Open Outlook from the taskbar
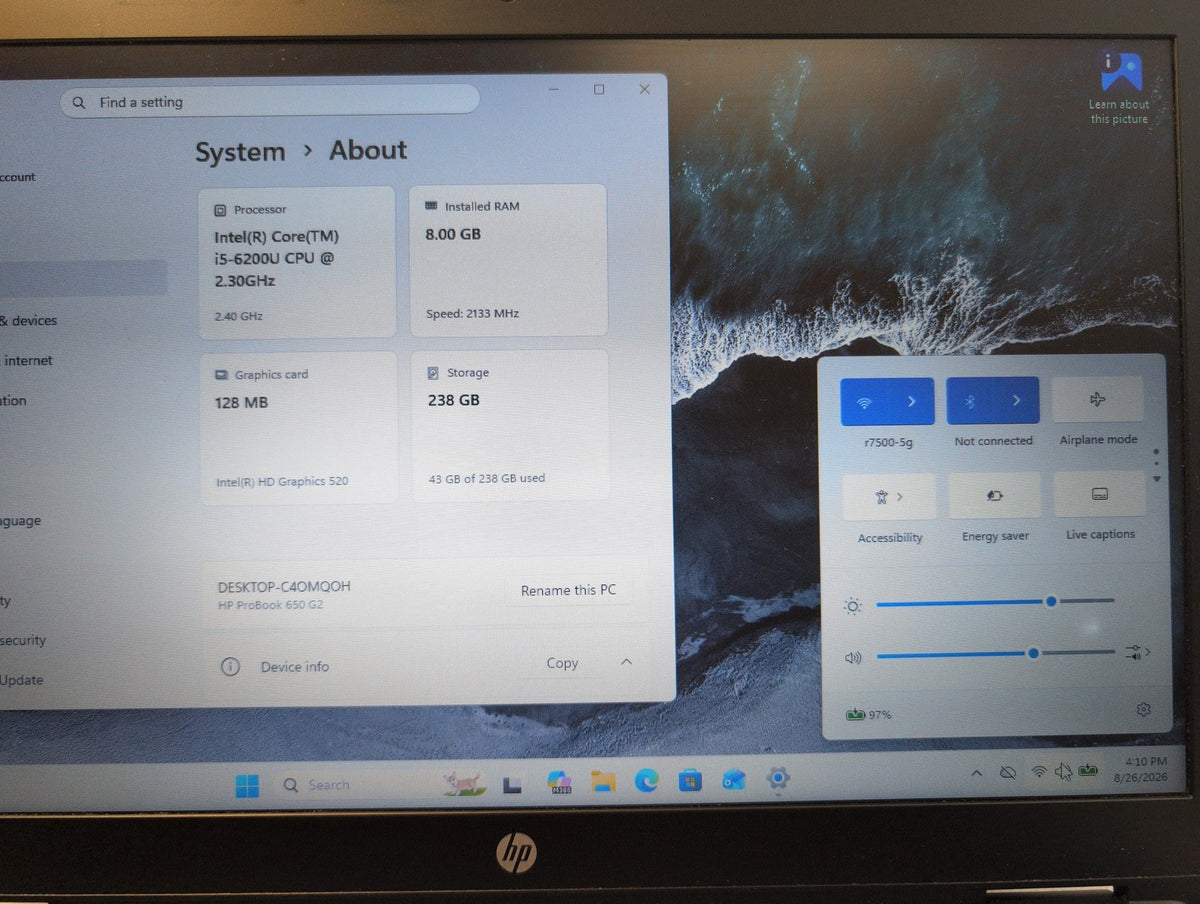 tap(734, 779)
